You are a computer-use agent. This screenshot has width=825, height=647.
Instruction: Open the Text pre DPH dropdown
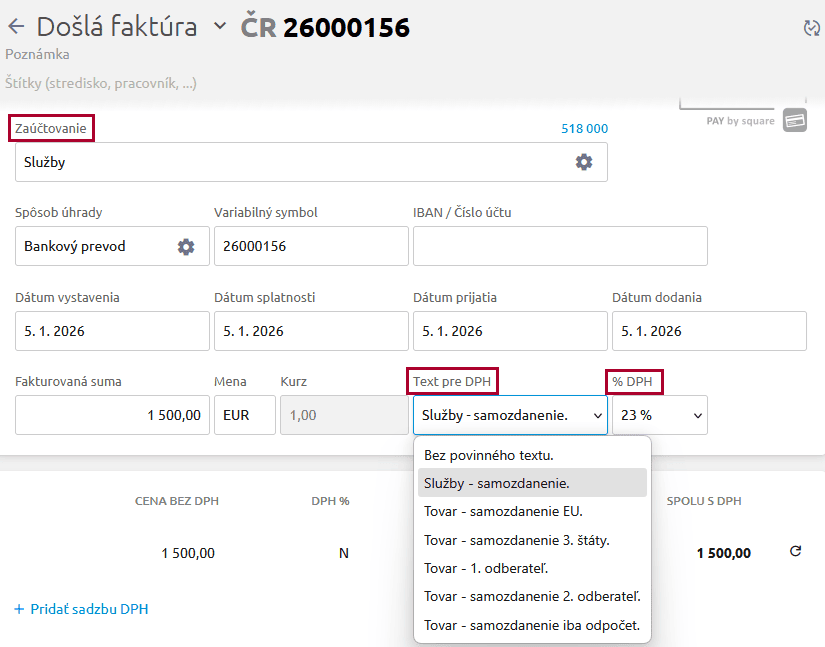pos(509,415)
